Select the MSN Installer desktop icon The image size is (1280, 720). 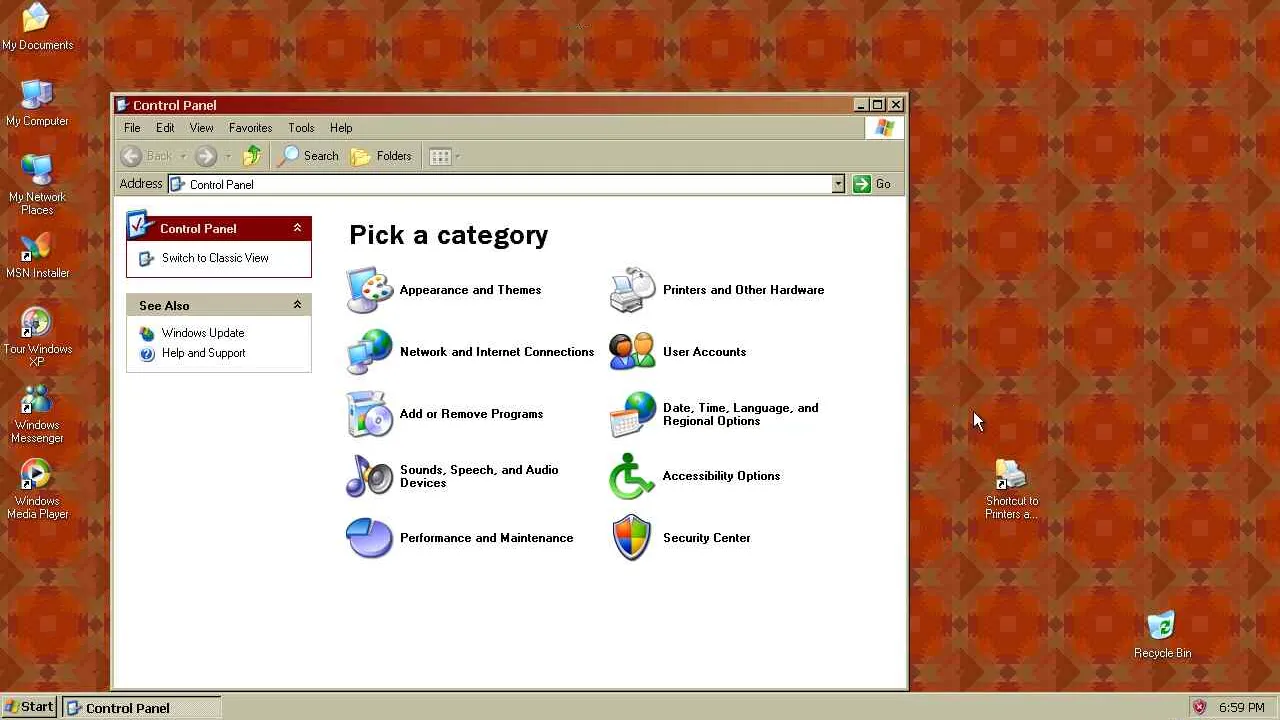[x=37, y=256]
